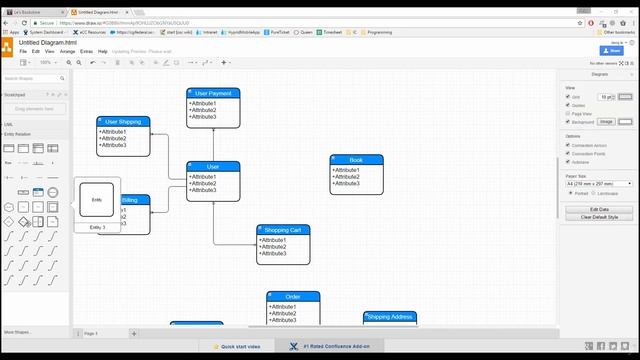
Task: Select the plain diamond relationship shape
Action: tap(9, 222)
